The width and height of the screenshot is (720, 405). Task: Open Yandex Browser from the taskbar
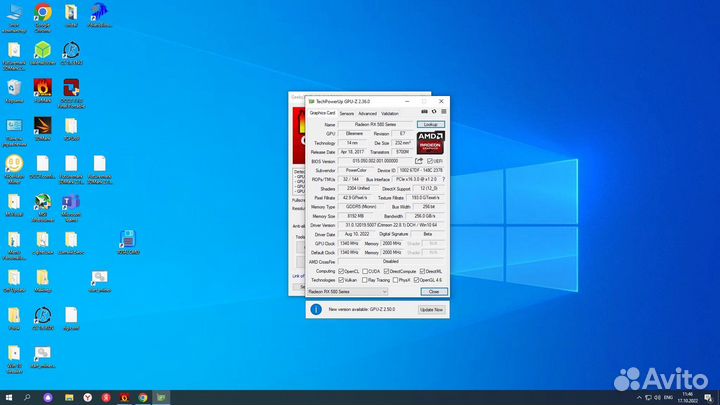88,398
